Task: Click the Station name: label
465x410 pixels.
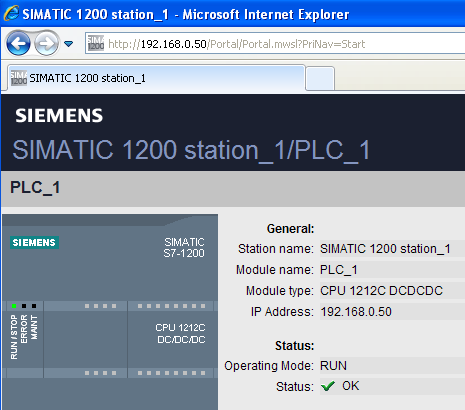Action: tap(276, 249)
